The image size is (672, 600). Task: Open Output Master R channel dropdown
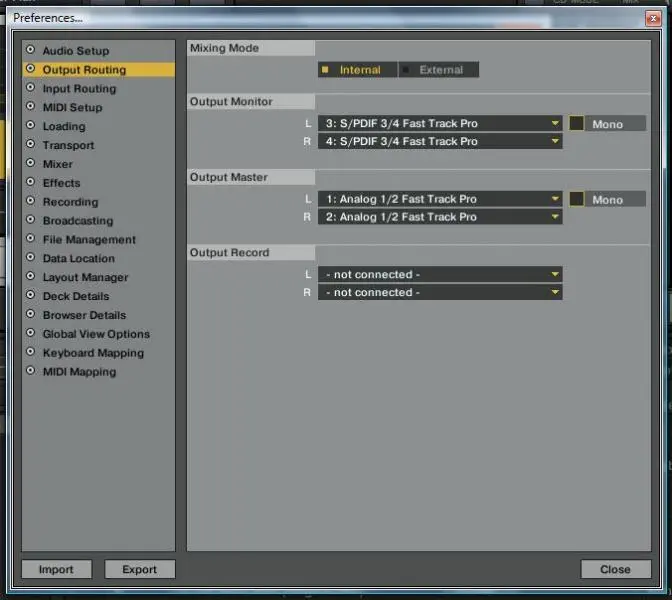[440, 217]
